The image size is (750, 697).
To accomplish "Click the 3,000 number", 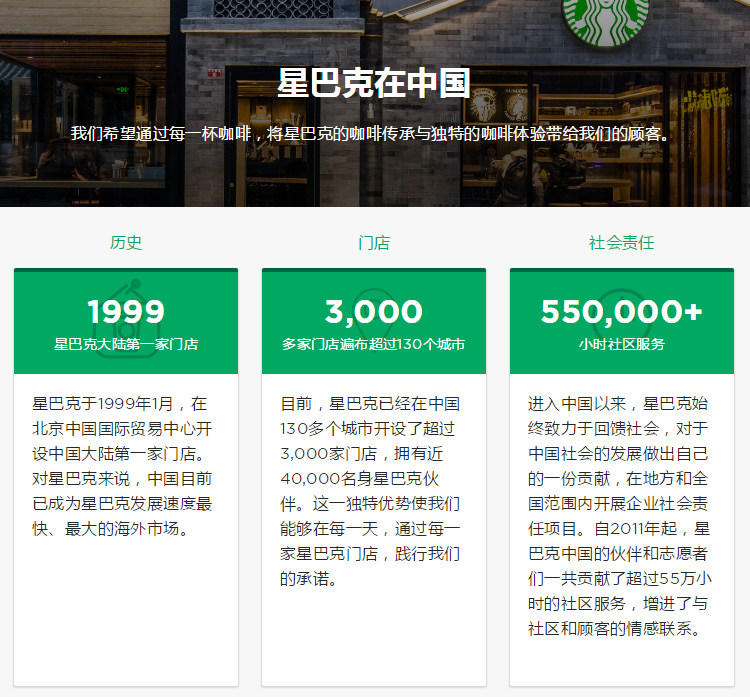I will pyautogui.click(x=374, y=312).
